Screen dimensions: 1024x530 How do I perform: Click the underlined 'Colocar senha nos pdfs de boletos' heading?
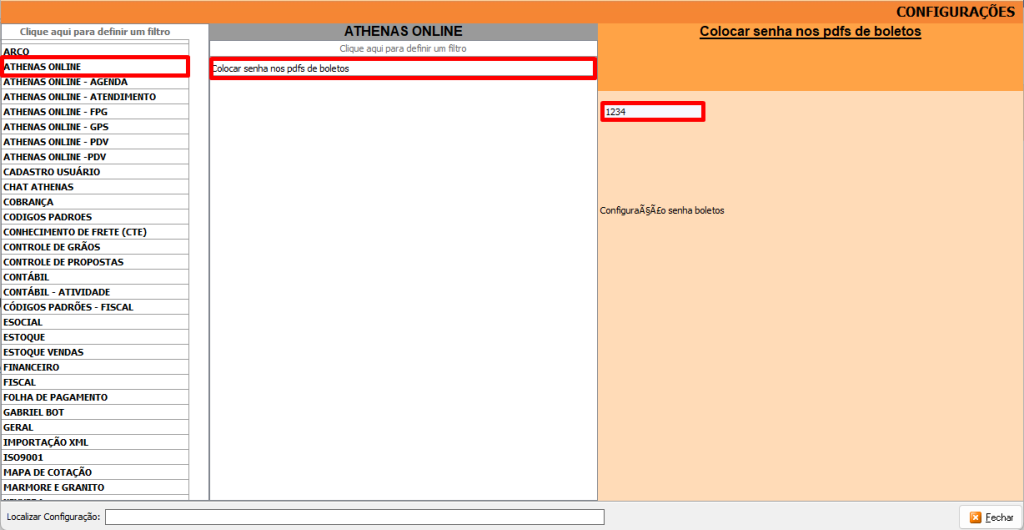(810, 32)
